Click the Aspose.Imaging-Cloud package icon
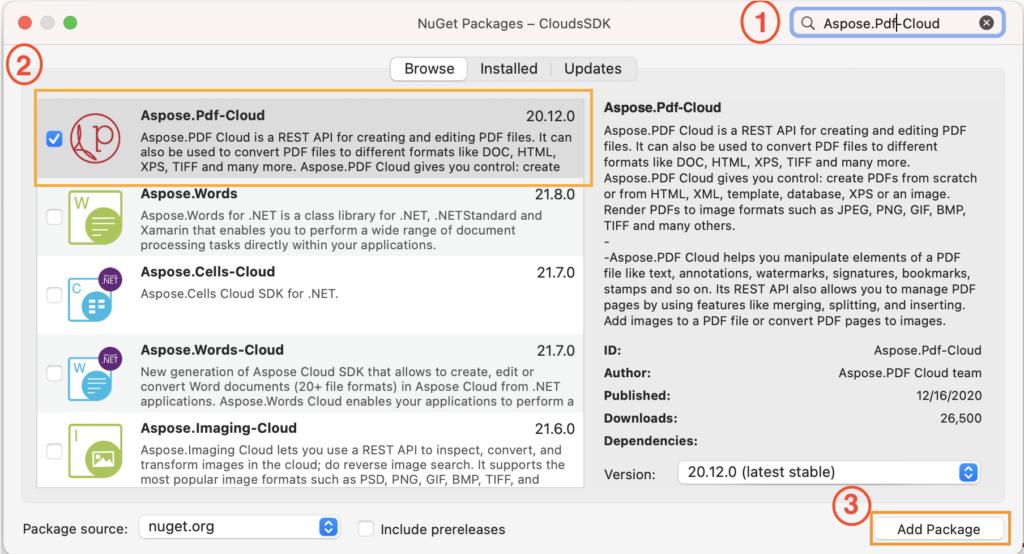Viewport: 1024px width, 554px height. (96, 452)
